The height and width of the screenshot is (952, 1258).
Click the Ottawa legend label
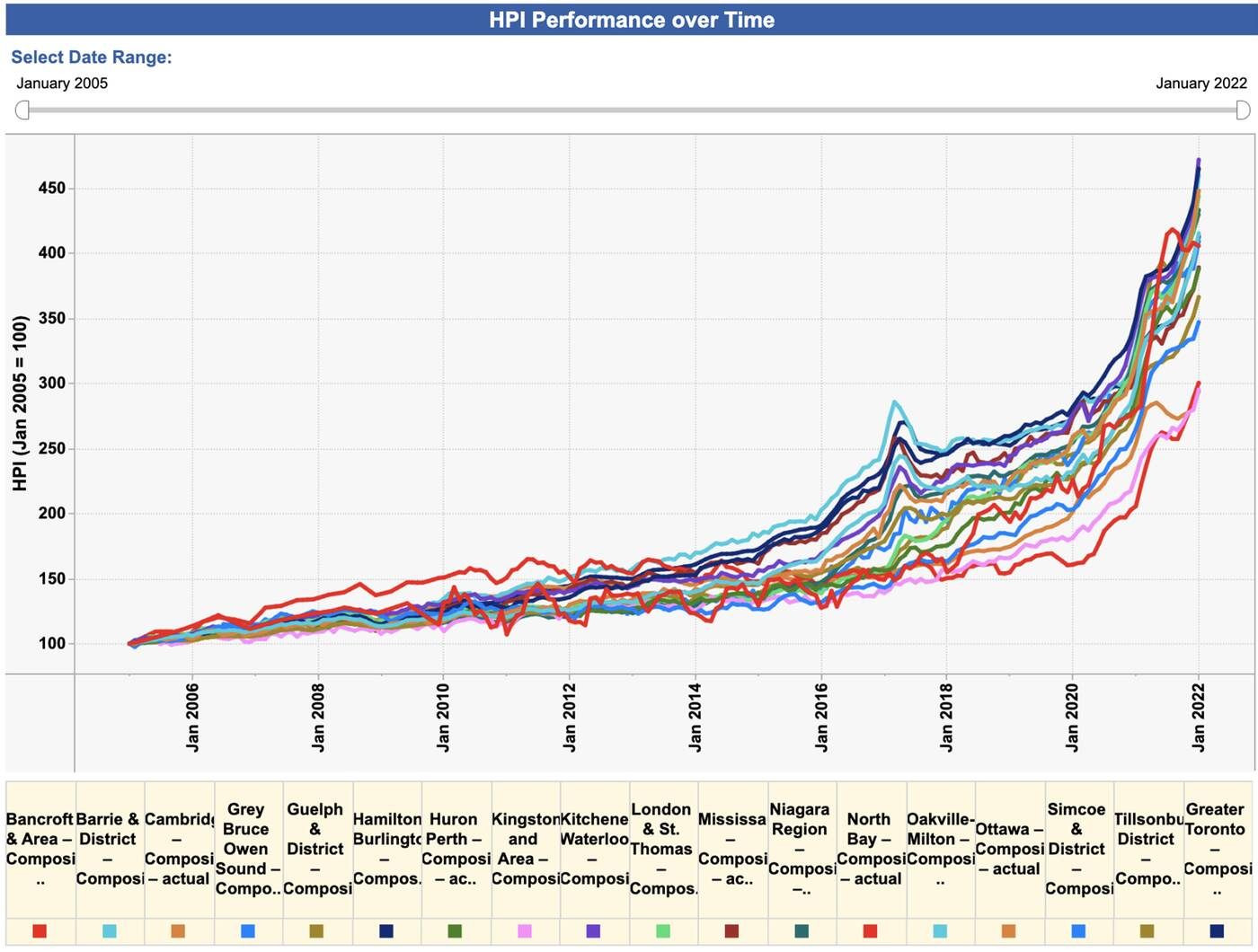coord(1008,848)
